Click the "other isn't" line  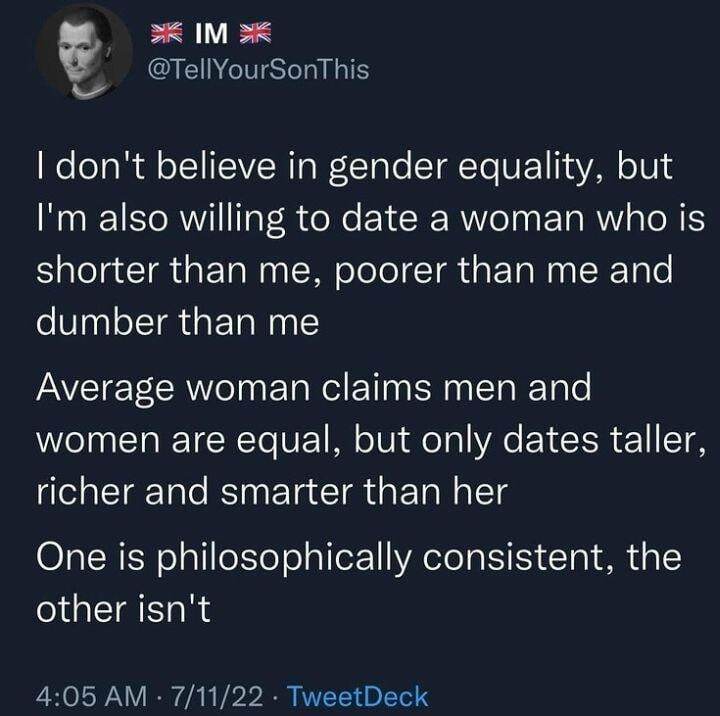click(120, 607)
